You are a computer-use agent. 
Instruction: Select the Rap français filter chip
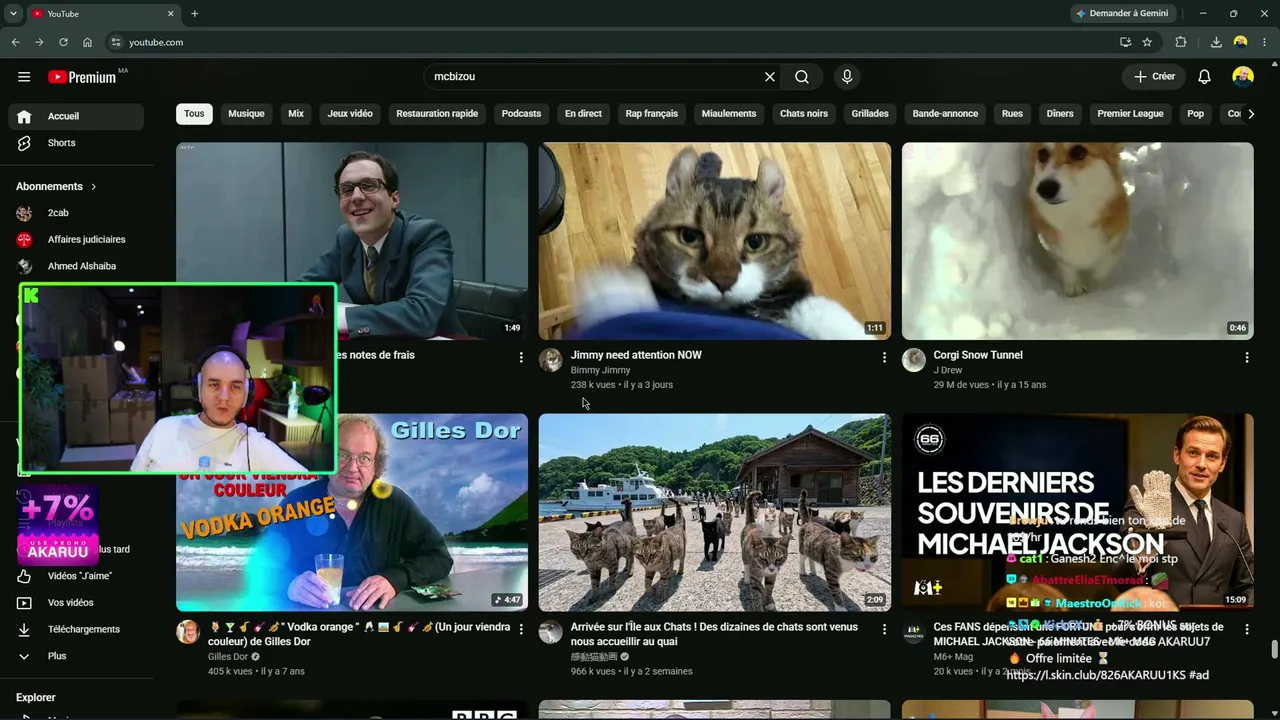click(x=652, y=114)
